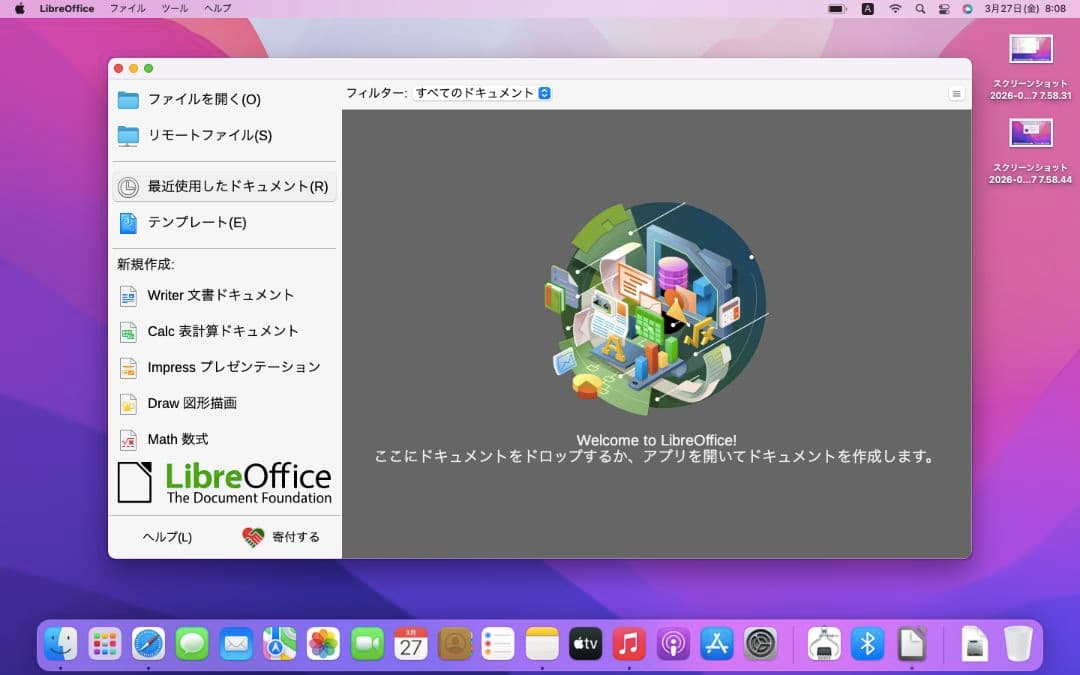This screenshot has height=675, width=1080.
Task: Click the date and time 3月27日(金) 8:08
Action: tap(1025, 8)
